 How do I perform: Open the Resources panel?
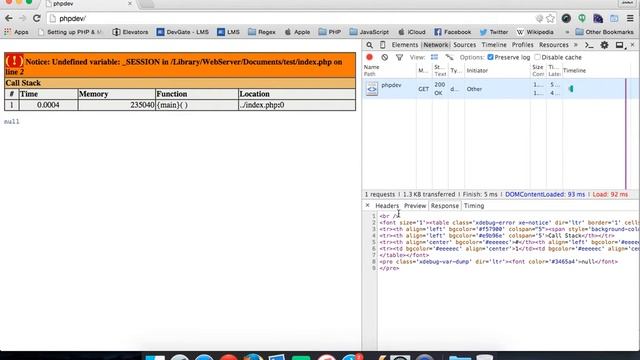point(553,45)
